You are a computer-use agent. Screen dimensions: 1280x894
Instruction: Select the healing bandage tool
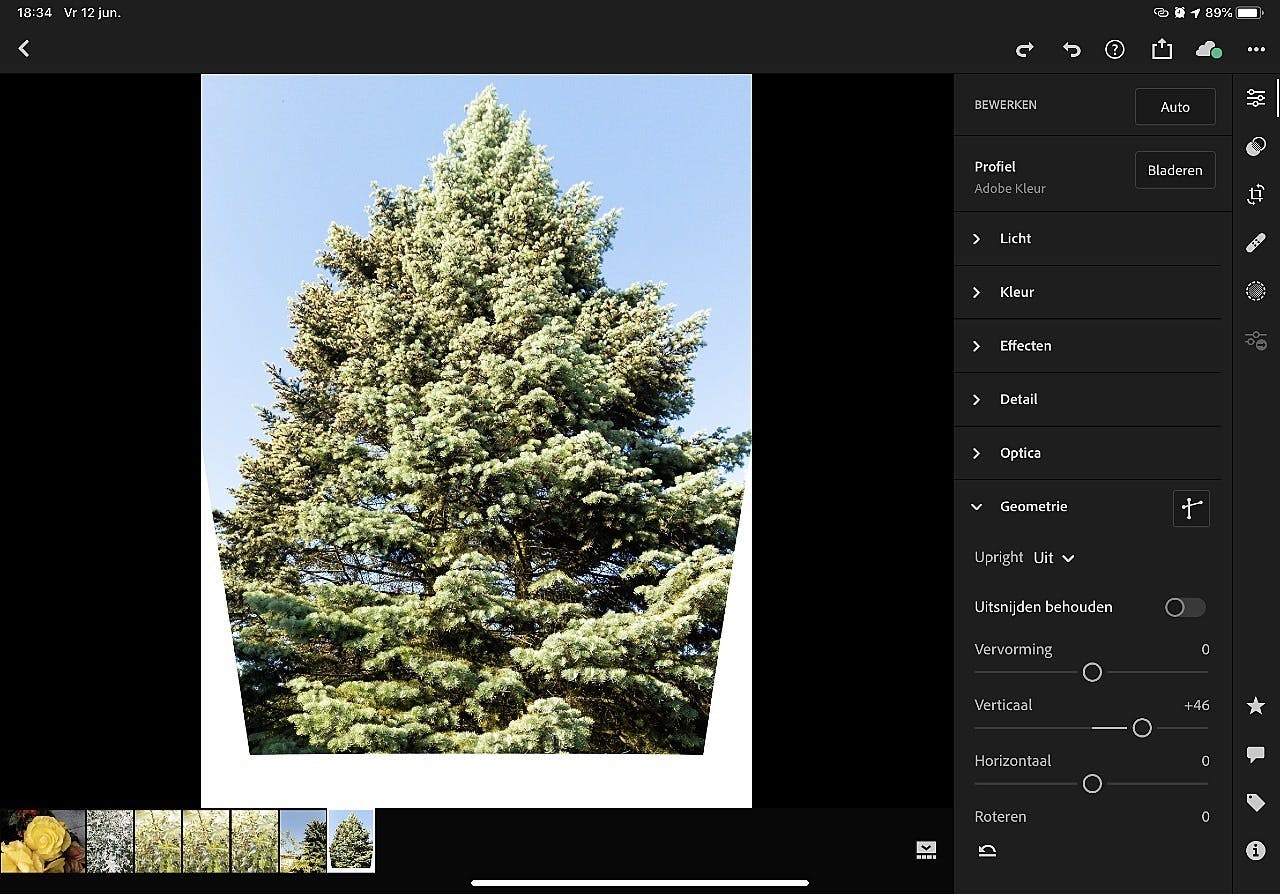pos(1256,242)
